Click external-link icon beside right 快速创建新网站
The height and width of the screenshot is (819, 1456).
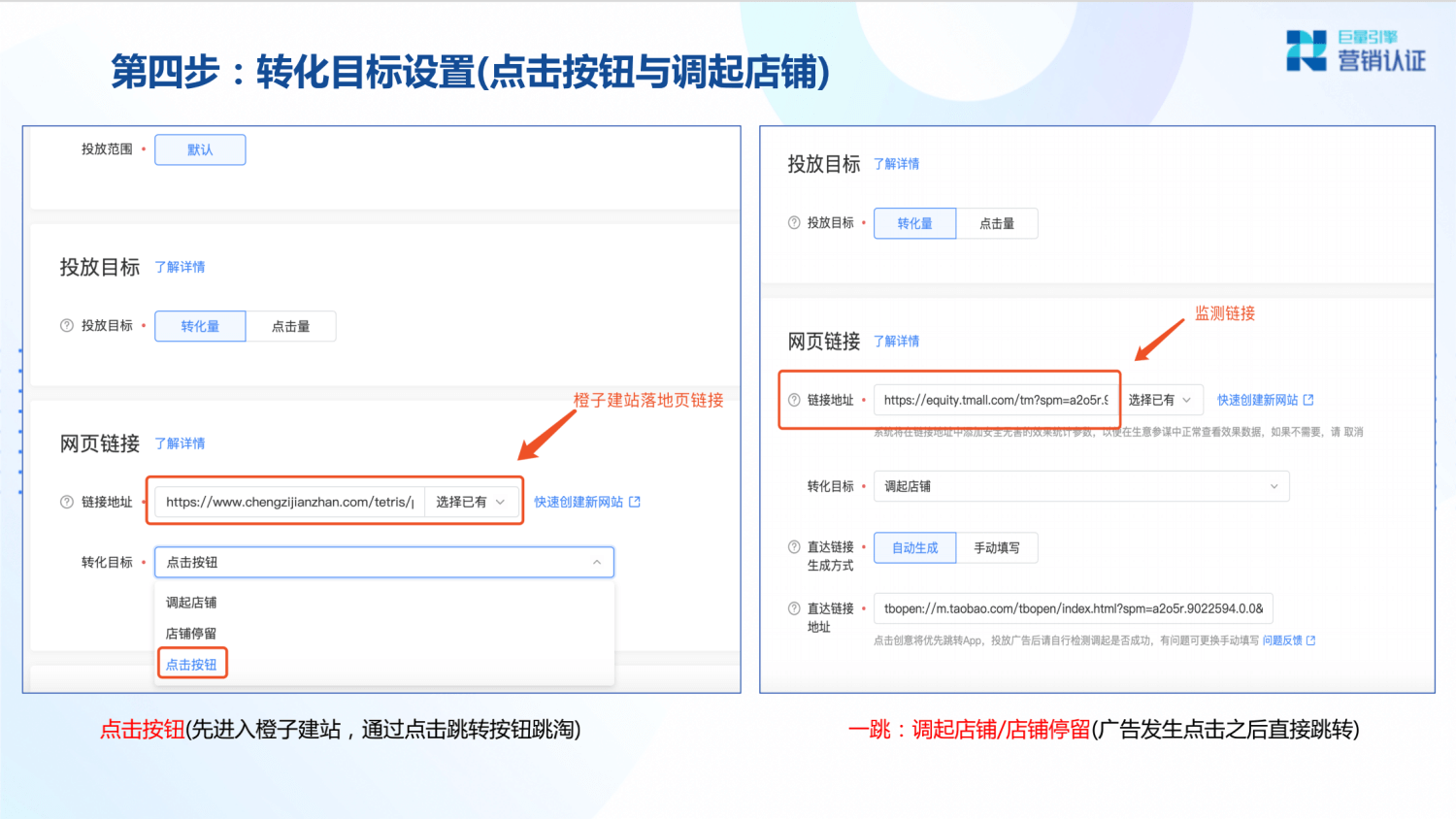[1308, 400]
